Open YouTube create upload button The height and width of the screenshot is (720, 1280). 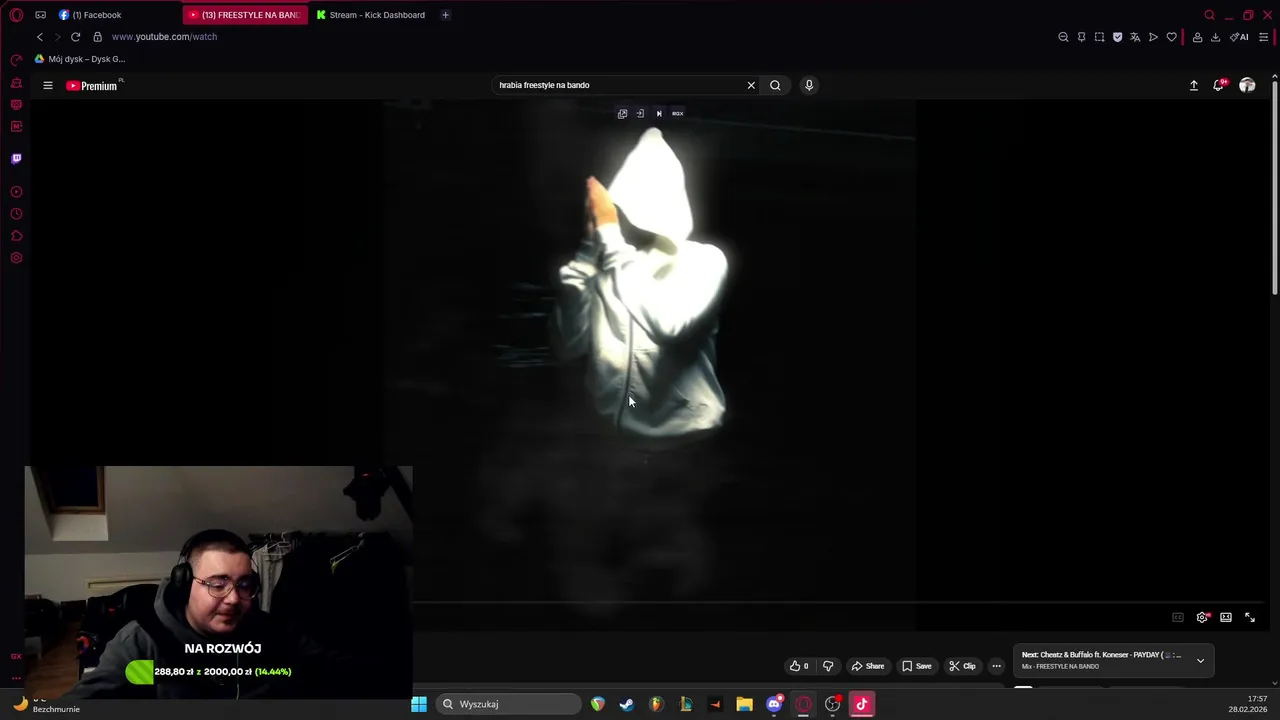1194,86
